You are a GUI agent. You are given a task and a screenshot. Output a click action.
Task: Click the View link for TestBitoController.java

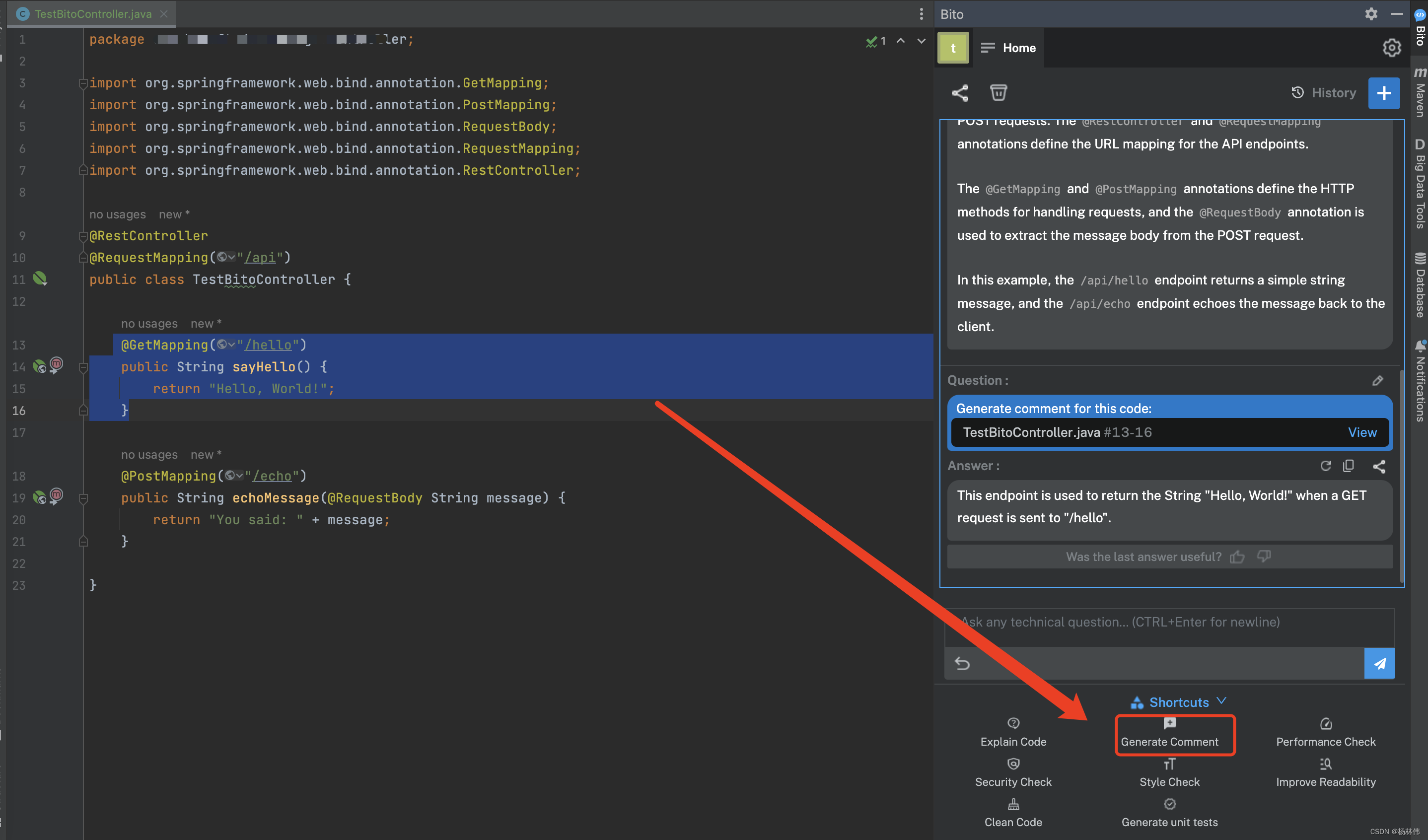(x=1362, y=432)
